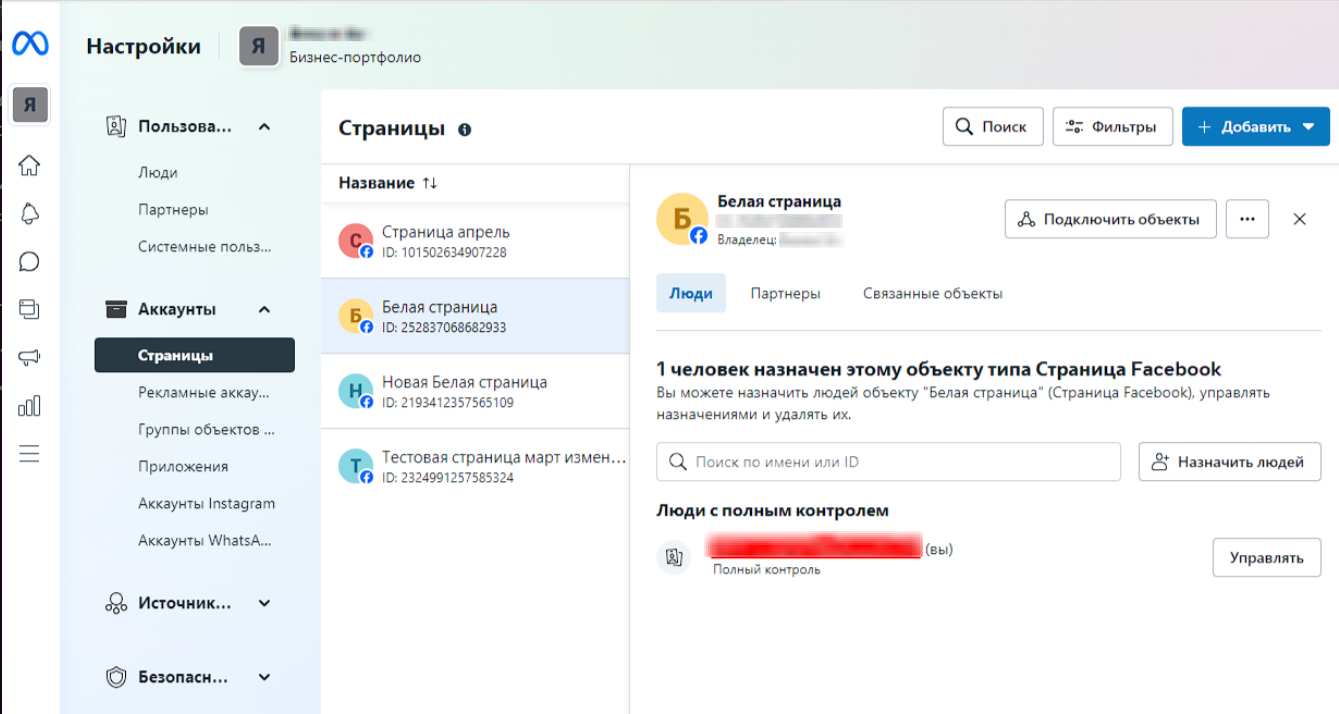Click the Meta logo icon
Viewport: 1339px width, 714px height.
point(29,45)
